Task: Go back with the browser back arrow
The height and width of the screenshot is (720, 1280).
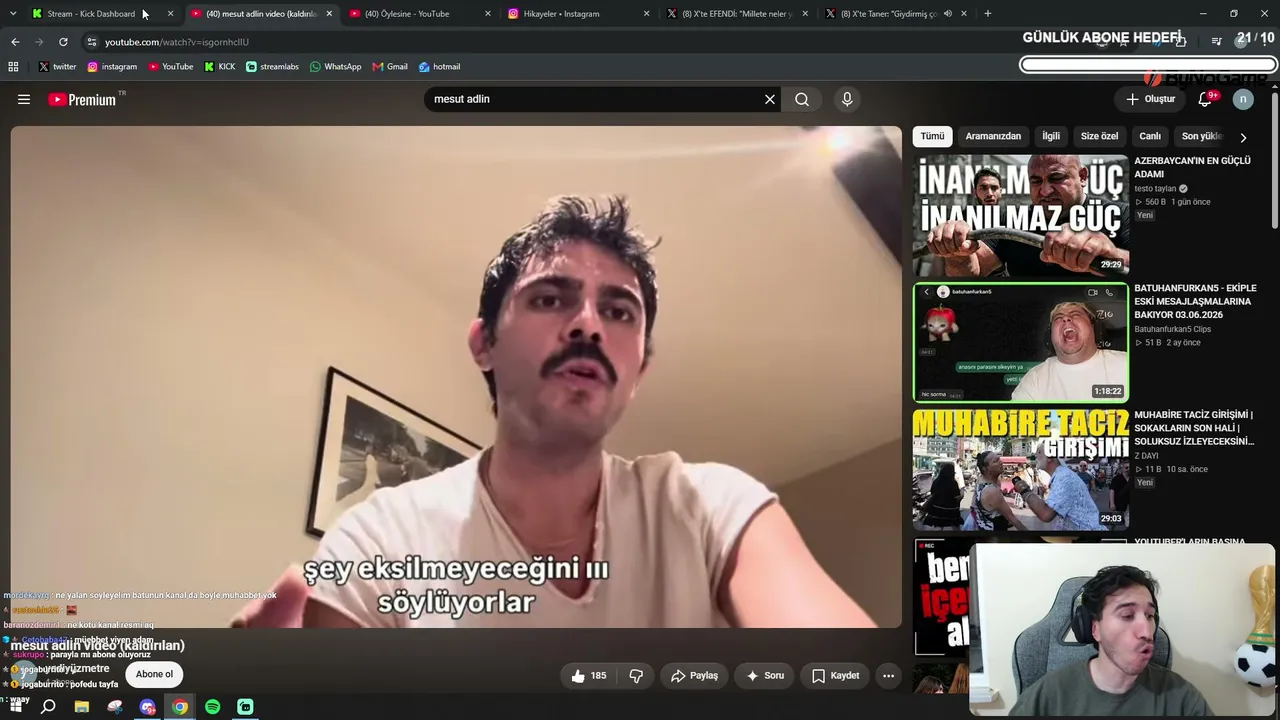Action: point(15,42)
